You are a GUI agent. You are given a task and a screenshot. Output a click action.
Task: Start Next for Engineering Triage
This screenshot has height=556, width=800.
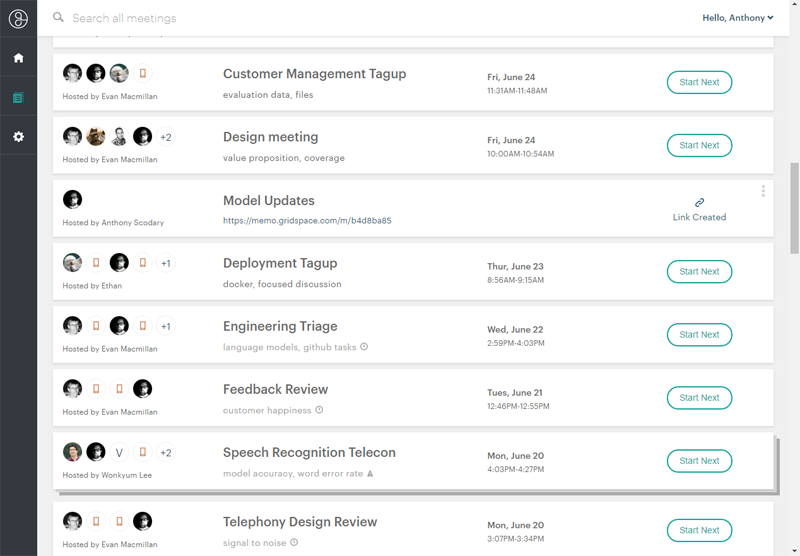click(x=699, y=335)
